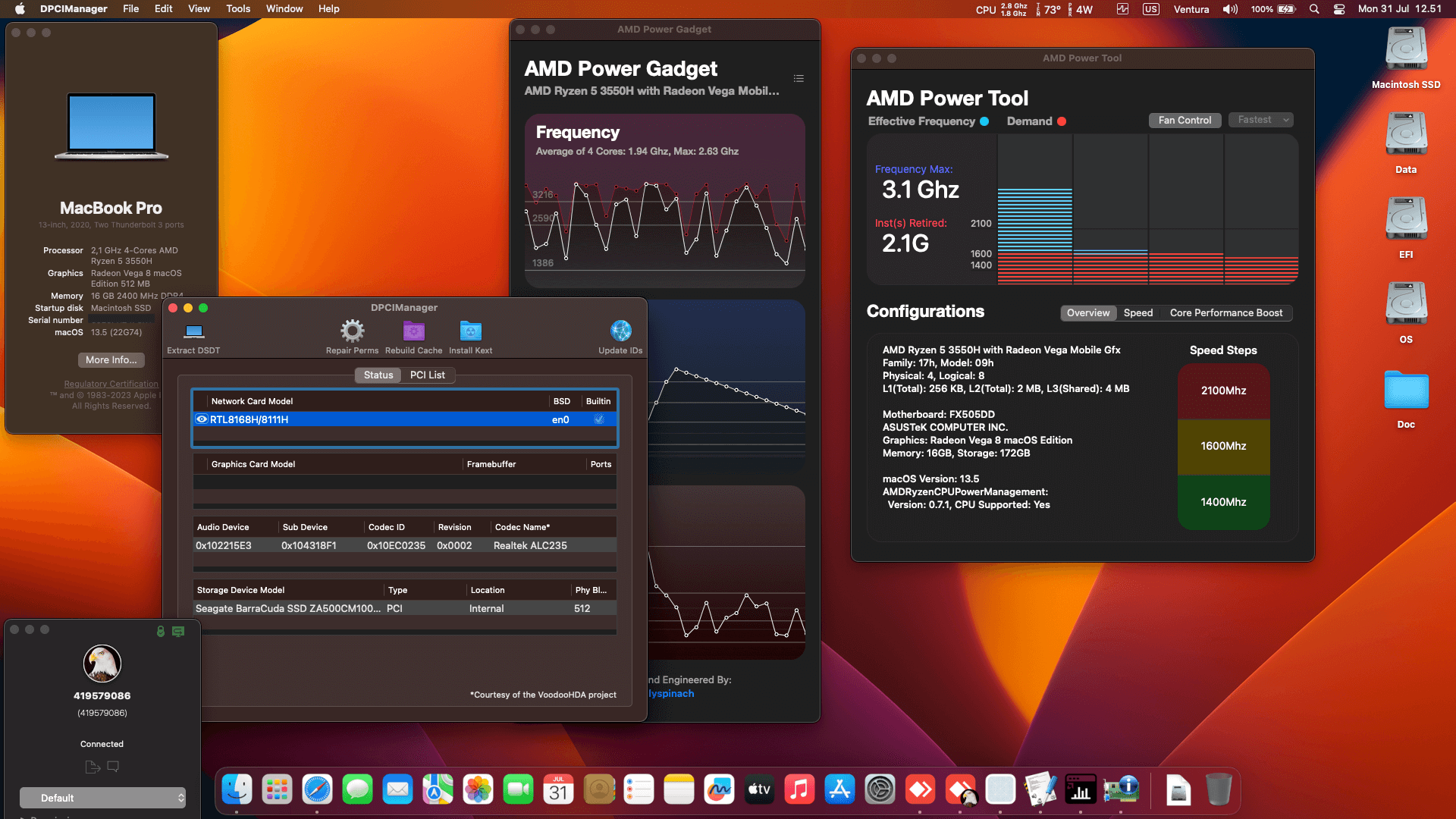Open OS drive icon on desktop
The width and height of the screenshot is (1456, 819).
pos(1406,304)
